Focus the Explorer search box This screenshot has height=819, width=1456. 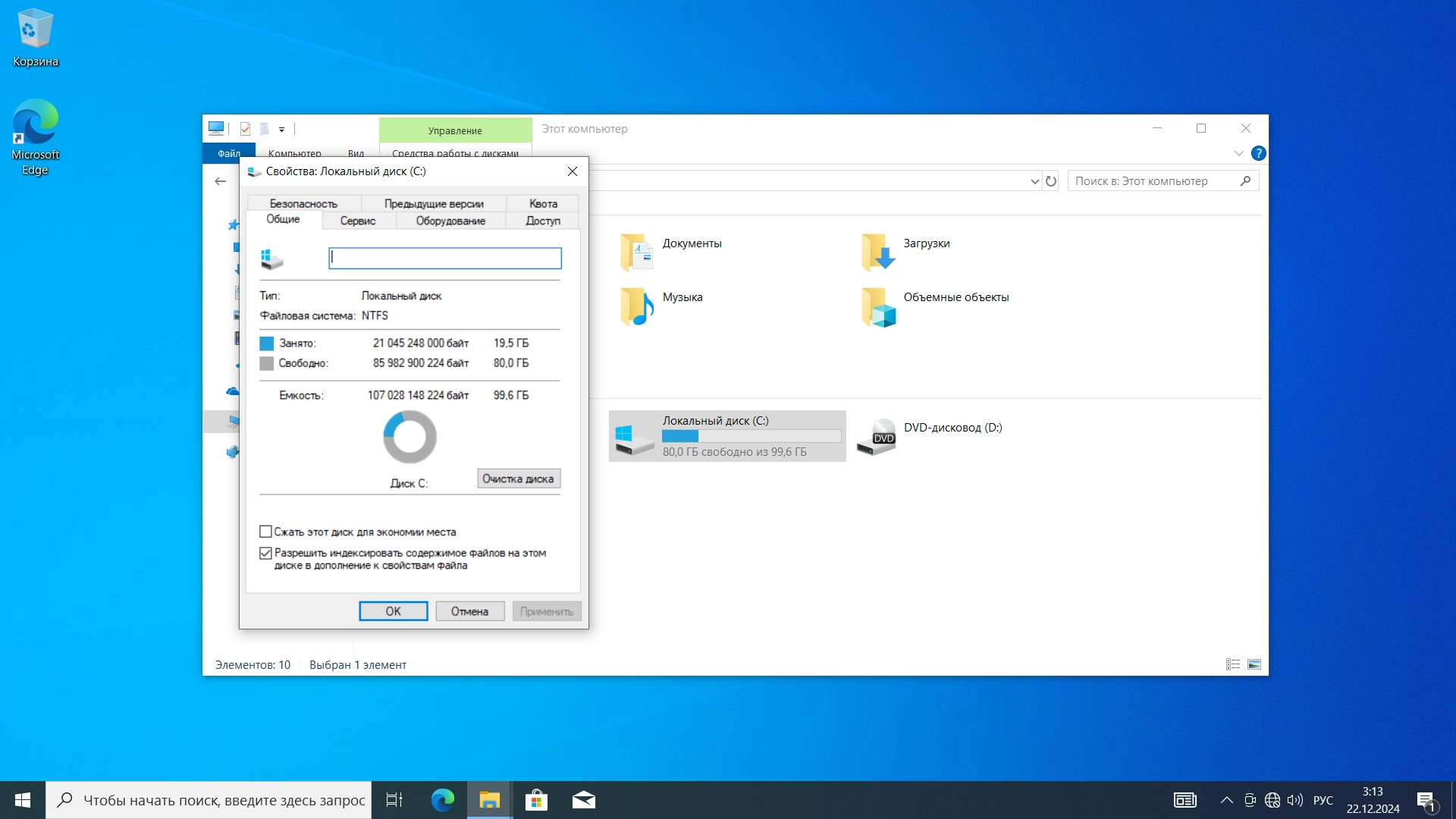pyautogui.click(x=1163, y=180)
